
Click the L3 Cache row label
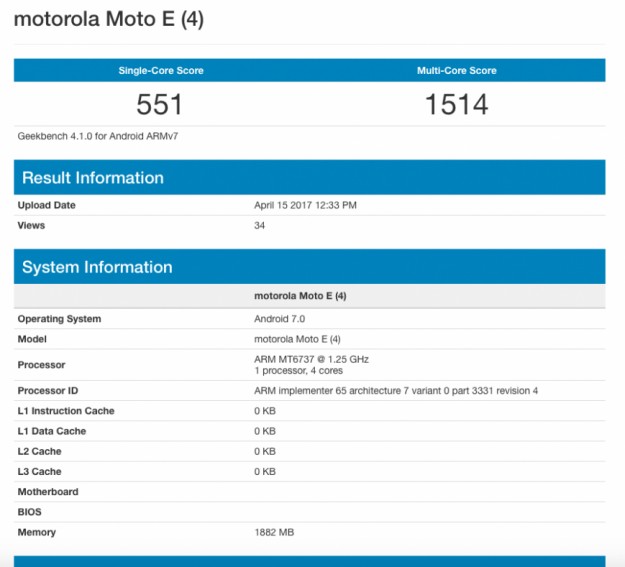click(39, 471)
